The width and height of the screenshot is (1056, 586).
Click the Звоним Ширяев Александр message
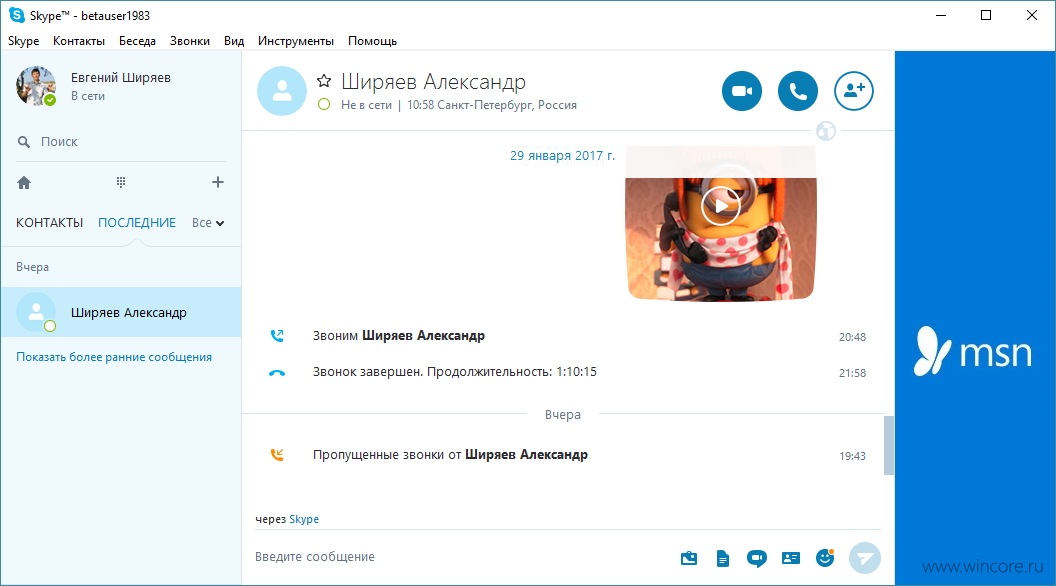click(x=399, y=335)
